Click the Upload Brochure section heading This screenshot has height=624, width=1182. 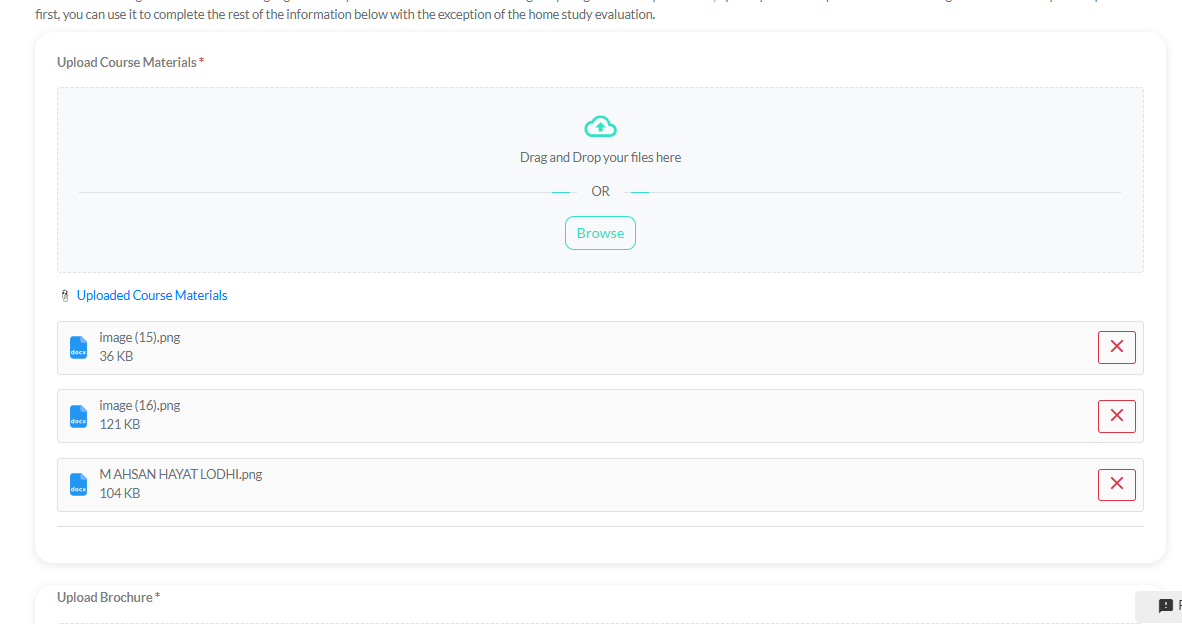tap(105, 597)
